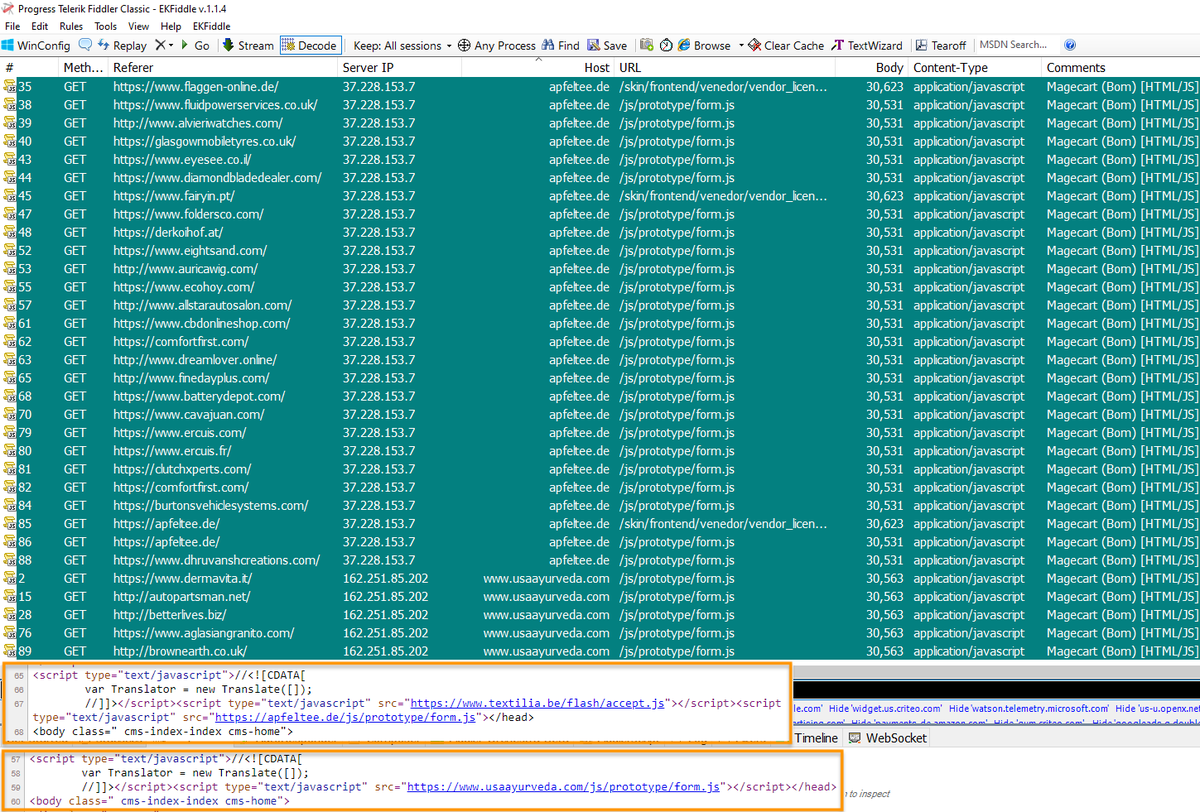This screenshot has height=812, width=1200.
Task: Select row with referer https://www.dermavita.it/
Action: tap(600, 578)
